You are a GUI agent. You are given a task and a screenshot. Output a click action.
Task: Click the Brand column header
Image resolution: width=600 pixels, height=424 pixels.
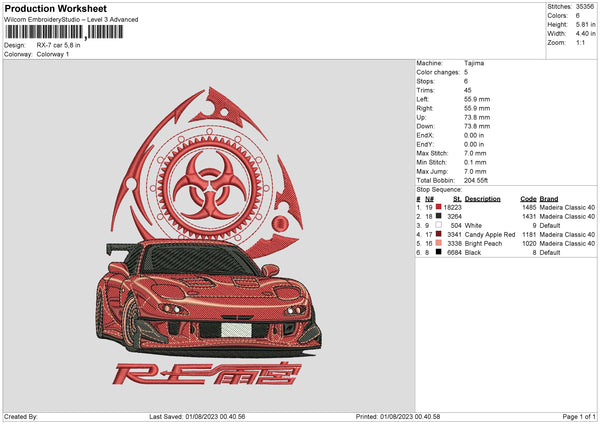click(x=549, y=199)
